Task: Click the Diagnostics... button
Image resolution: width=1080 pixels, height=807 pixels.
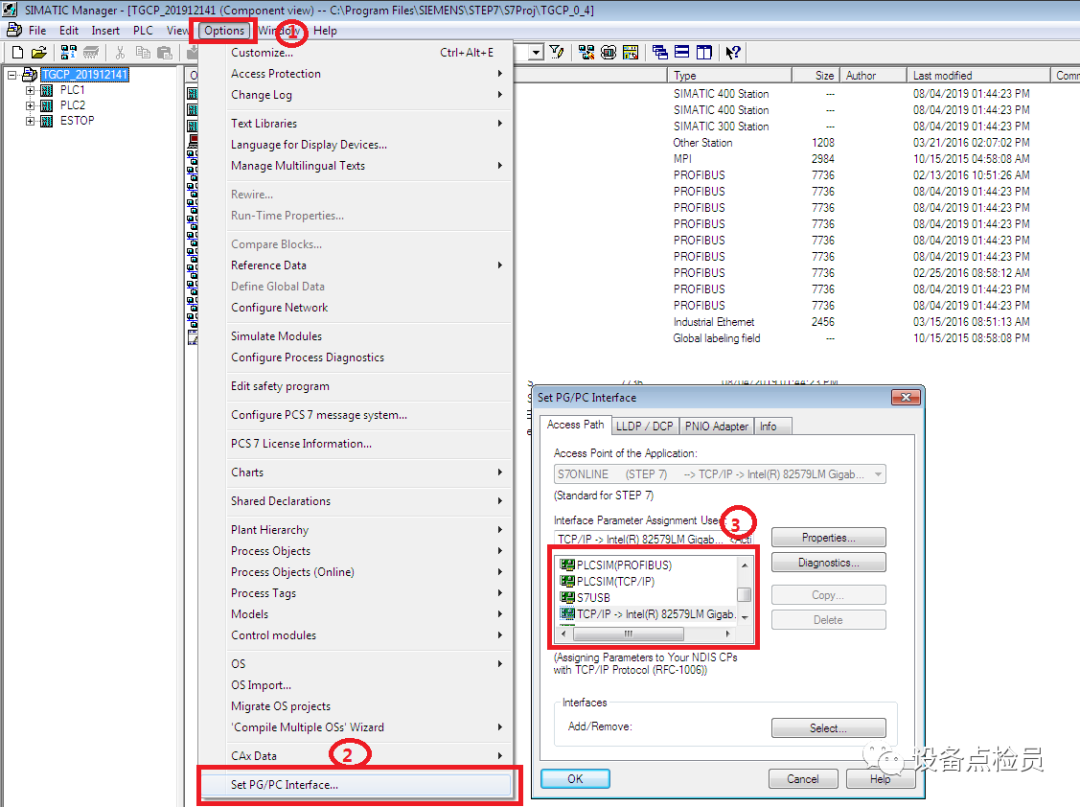Action: tap(829, 563)
